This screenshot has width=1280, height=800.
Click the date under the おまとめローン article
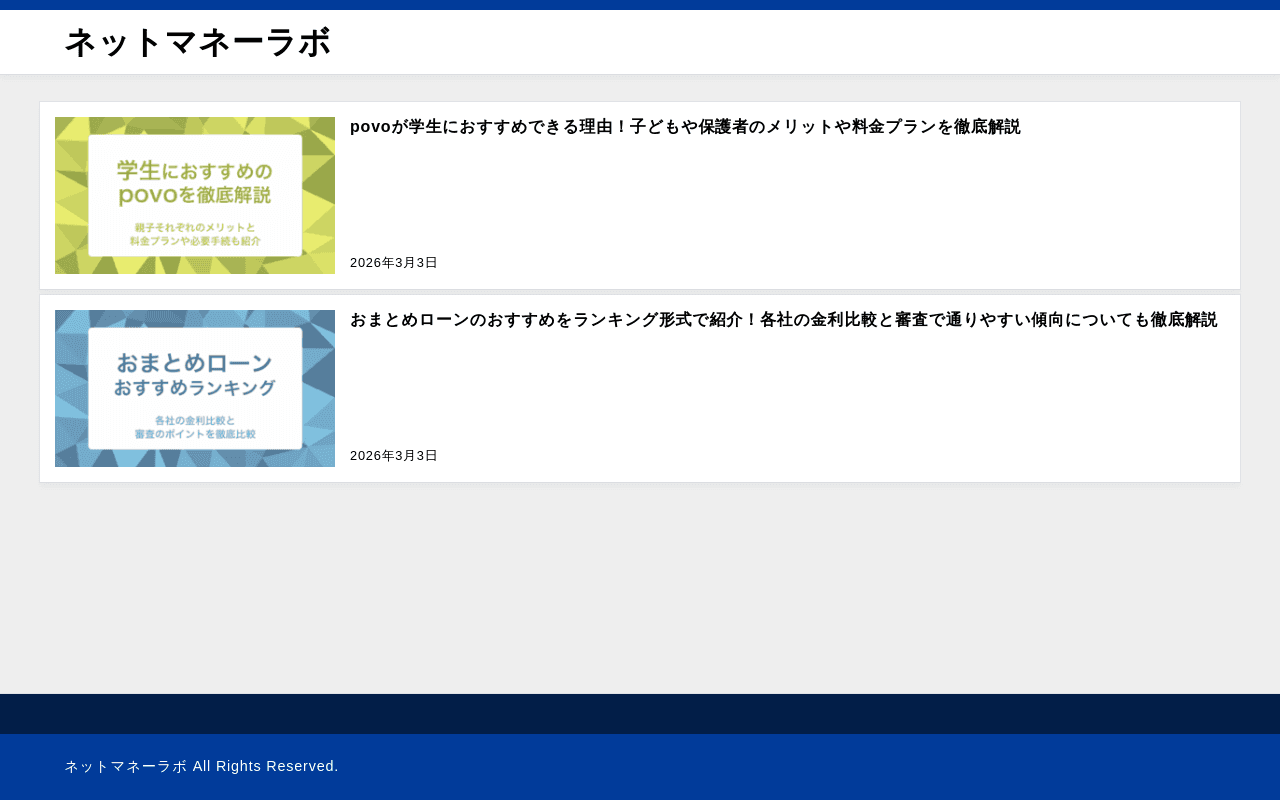tap(394, 456)
